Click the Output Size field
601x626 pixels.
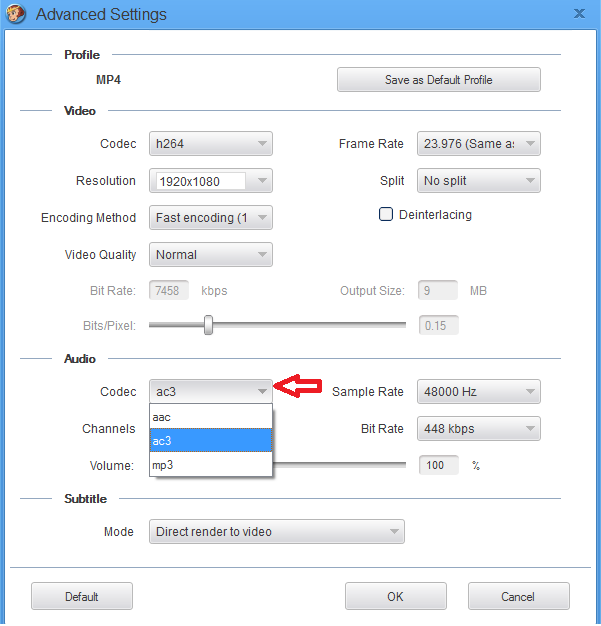coord(438,290)
